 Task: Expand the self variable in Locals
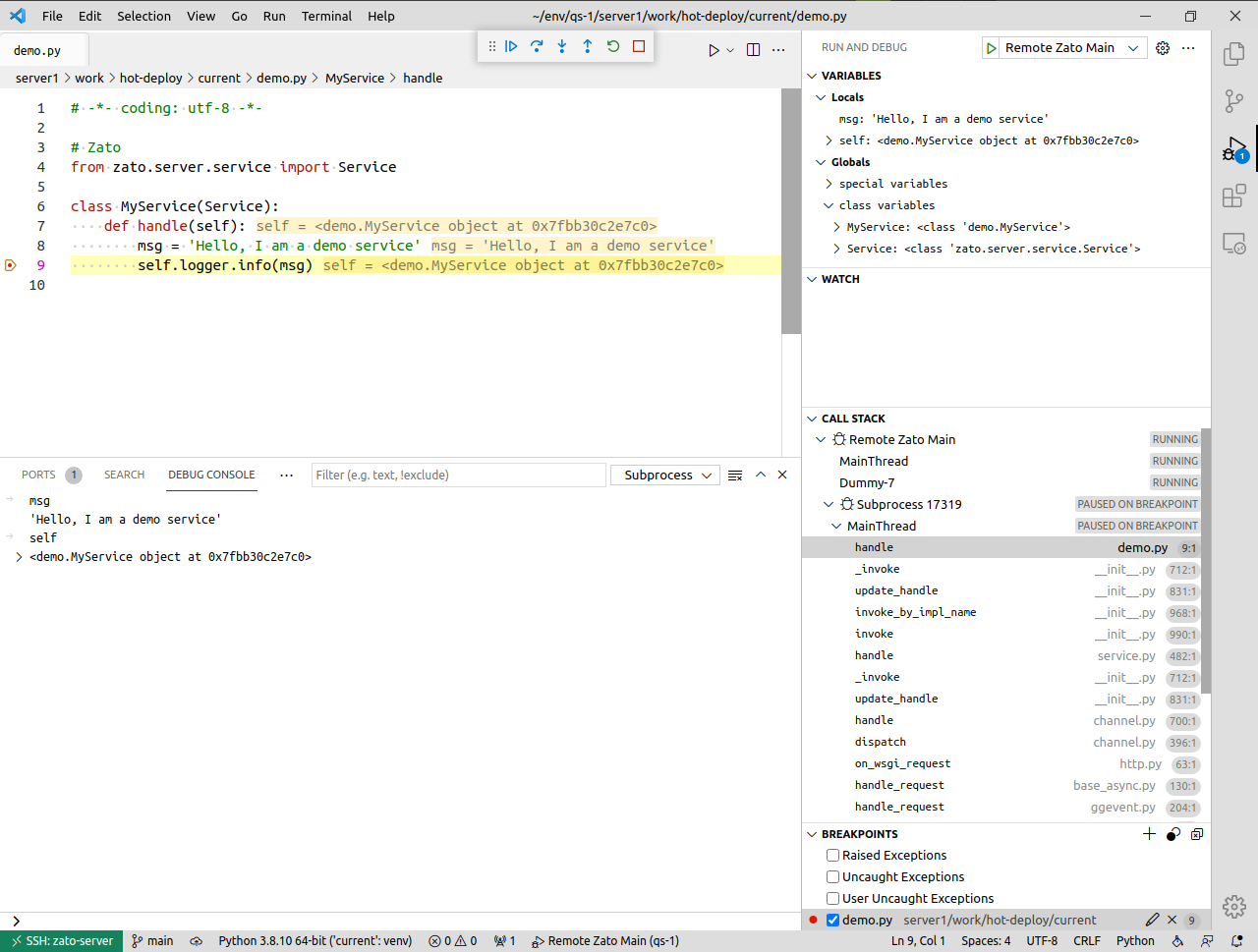coord(829,140)
